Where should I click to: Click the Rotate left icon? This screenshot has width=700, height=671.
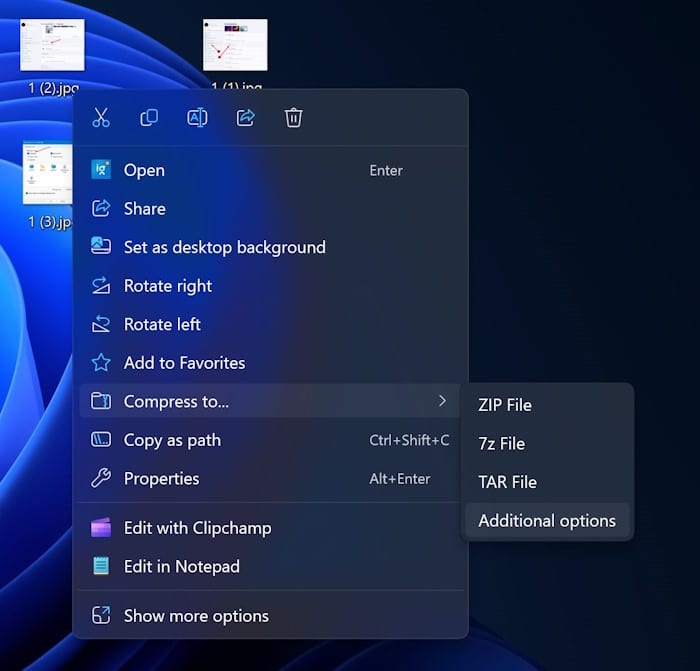pyautogui.click(x=101, y=324)
